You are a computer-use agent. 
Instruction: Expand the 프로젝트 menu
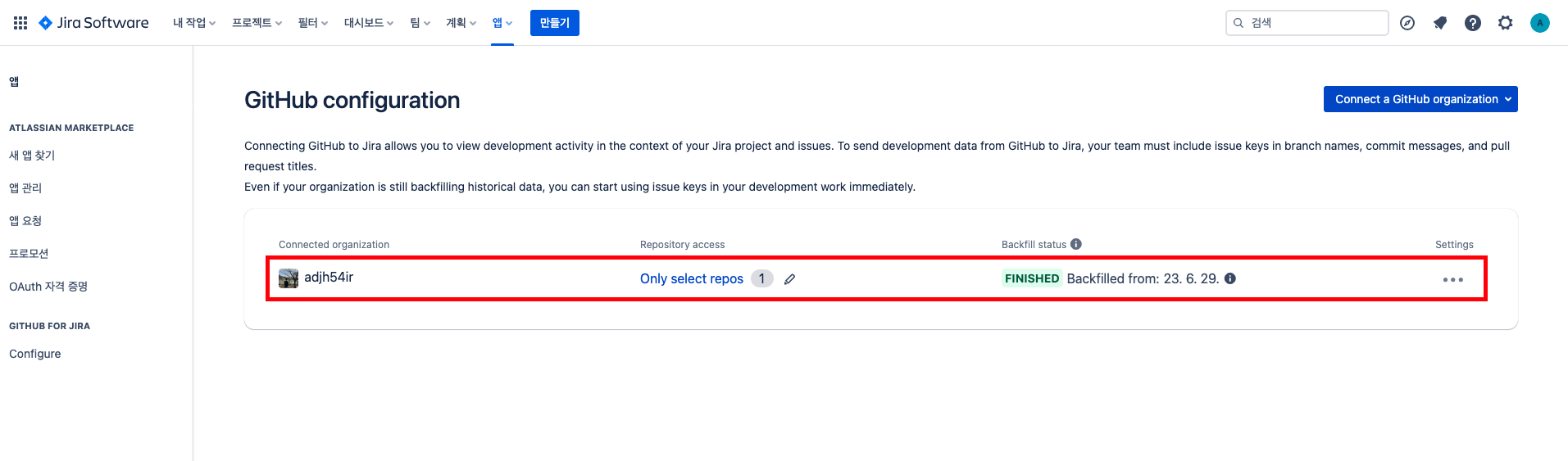coord(257,23)
